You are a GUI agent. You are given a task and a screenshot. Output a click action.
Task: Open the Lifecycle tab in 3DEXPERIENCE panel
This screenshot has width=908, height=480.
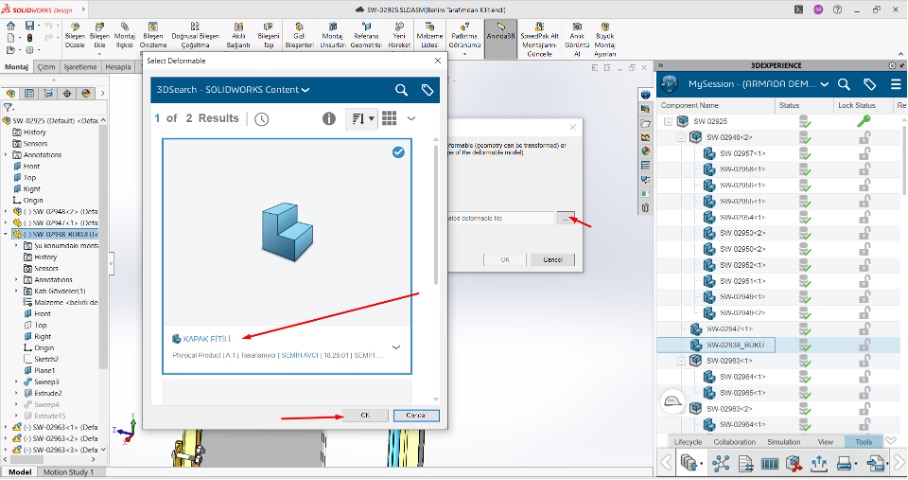[688, 442]
